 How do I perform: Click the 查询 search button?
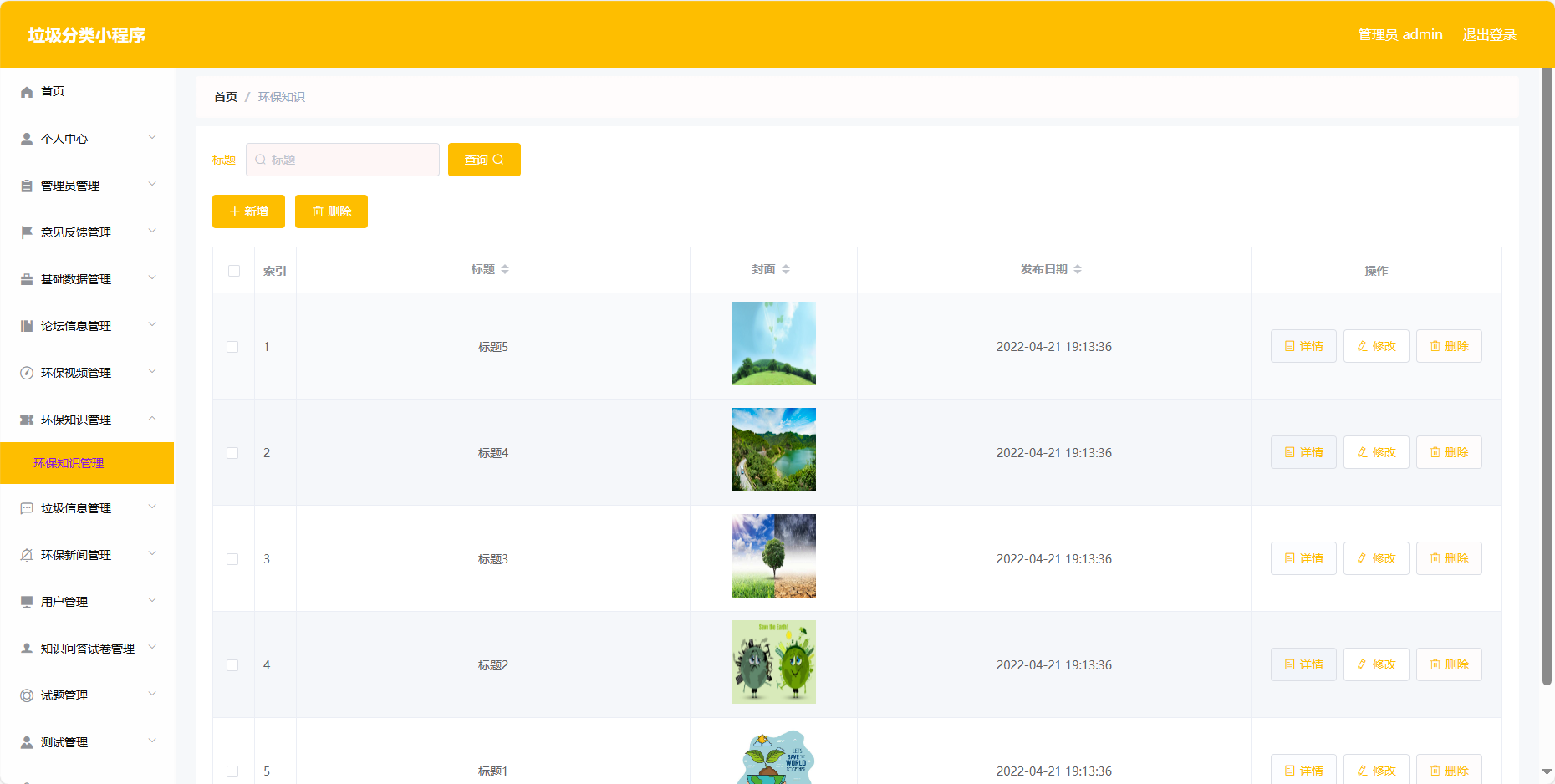(x=484, y=160)
